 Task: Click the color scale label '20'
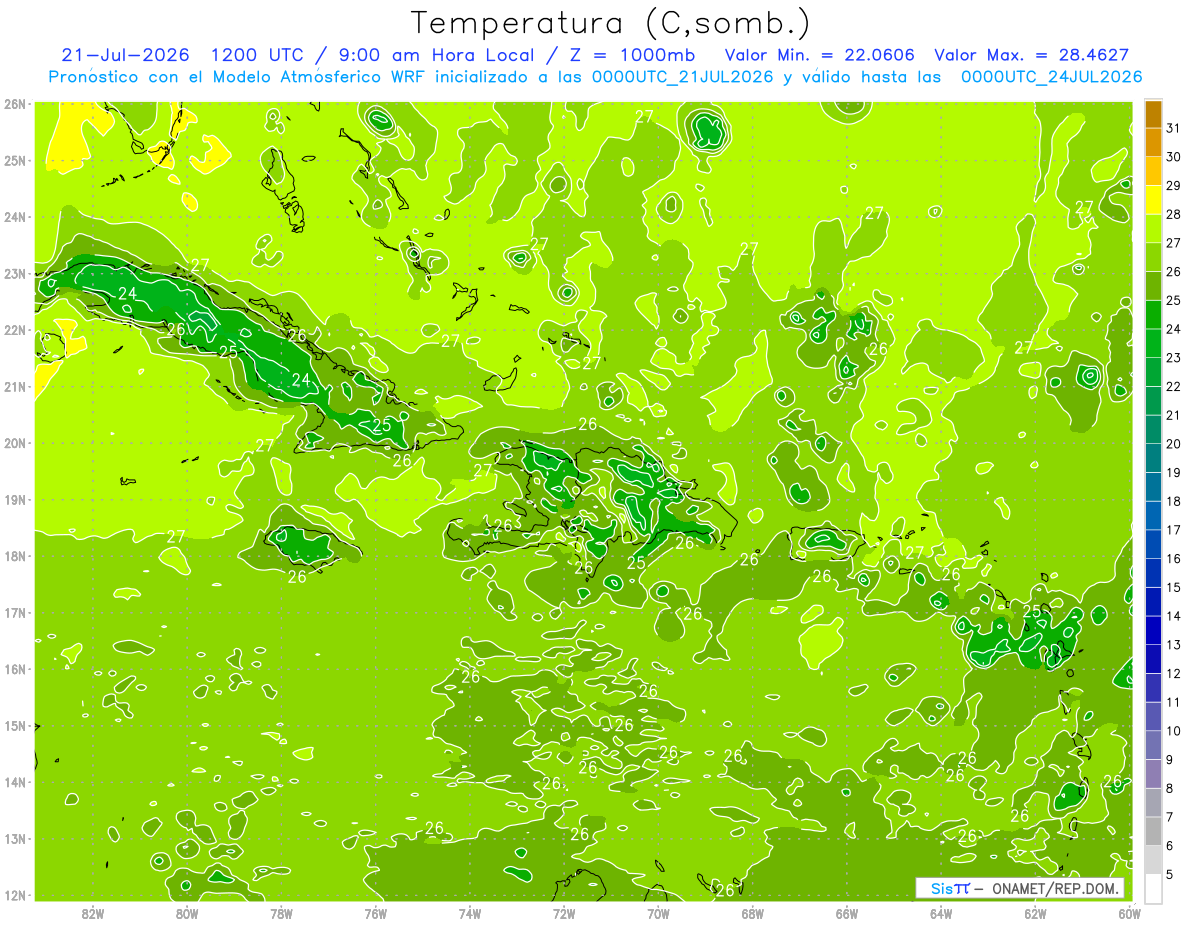click(1174, 444)
